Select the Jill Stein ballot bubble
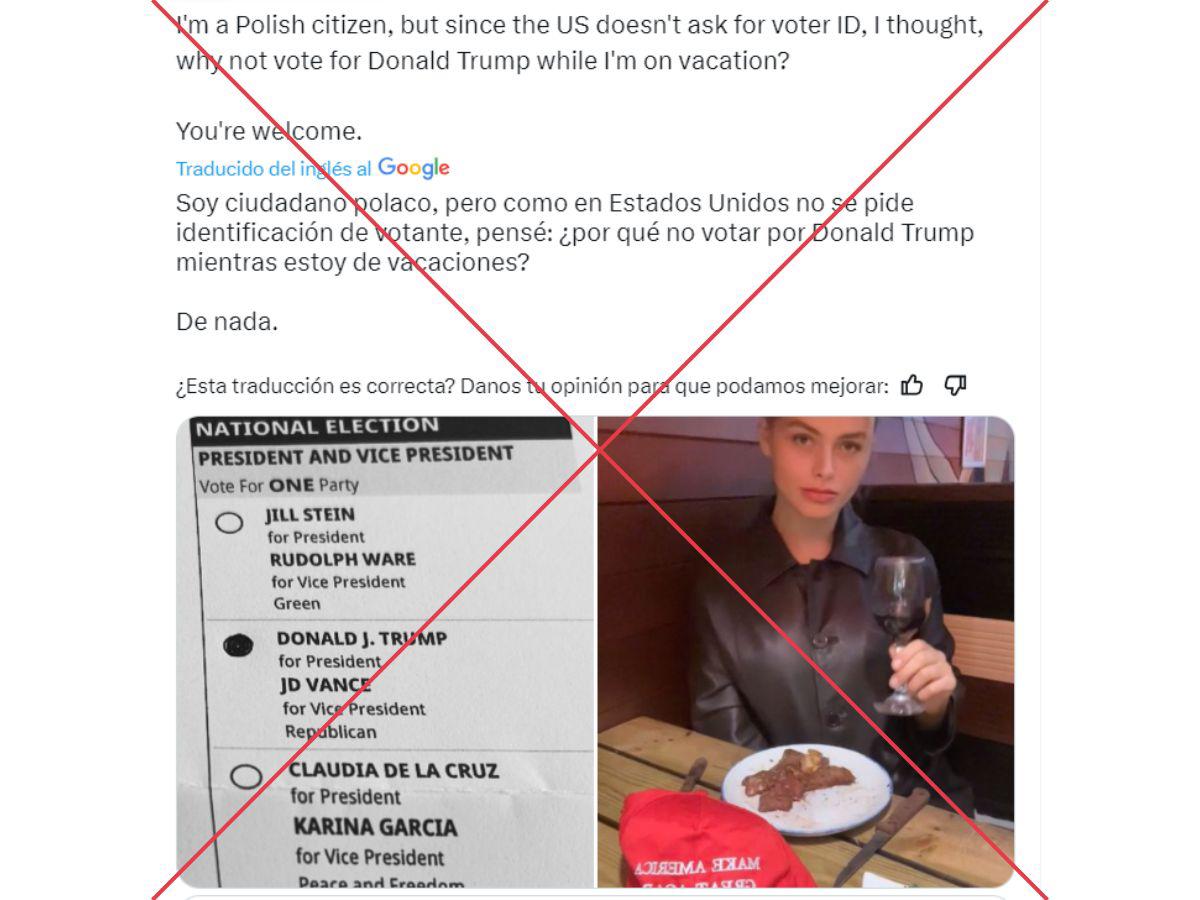 [x=229, y=522]
